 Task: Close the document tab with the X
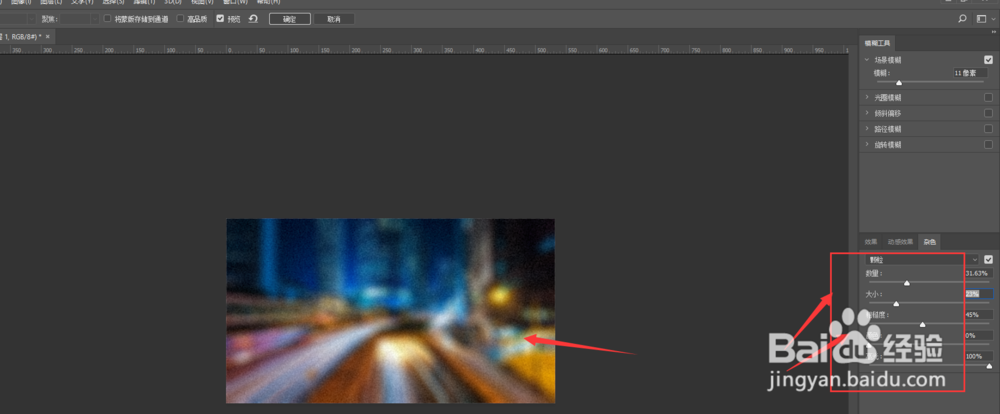click(x=48, y=37)
